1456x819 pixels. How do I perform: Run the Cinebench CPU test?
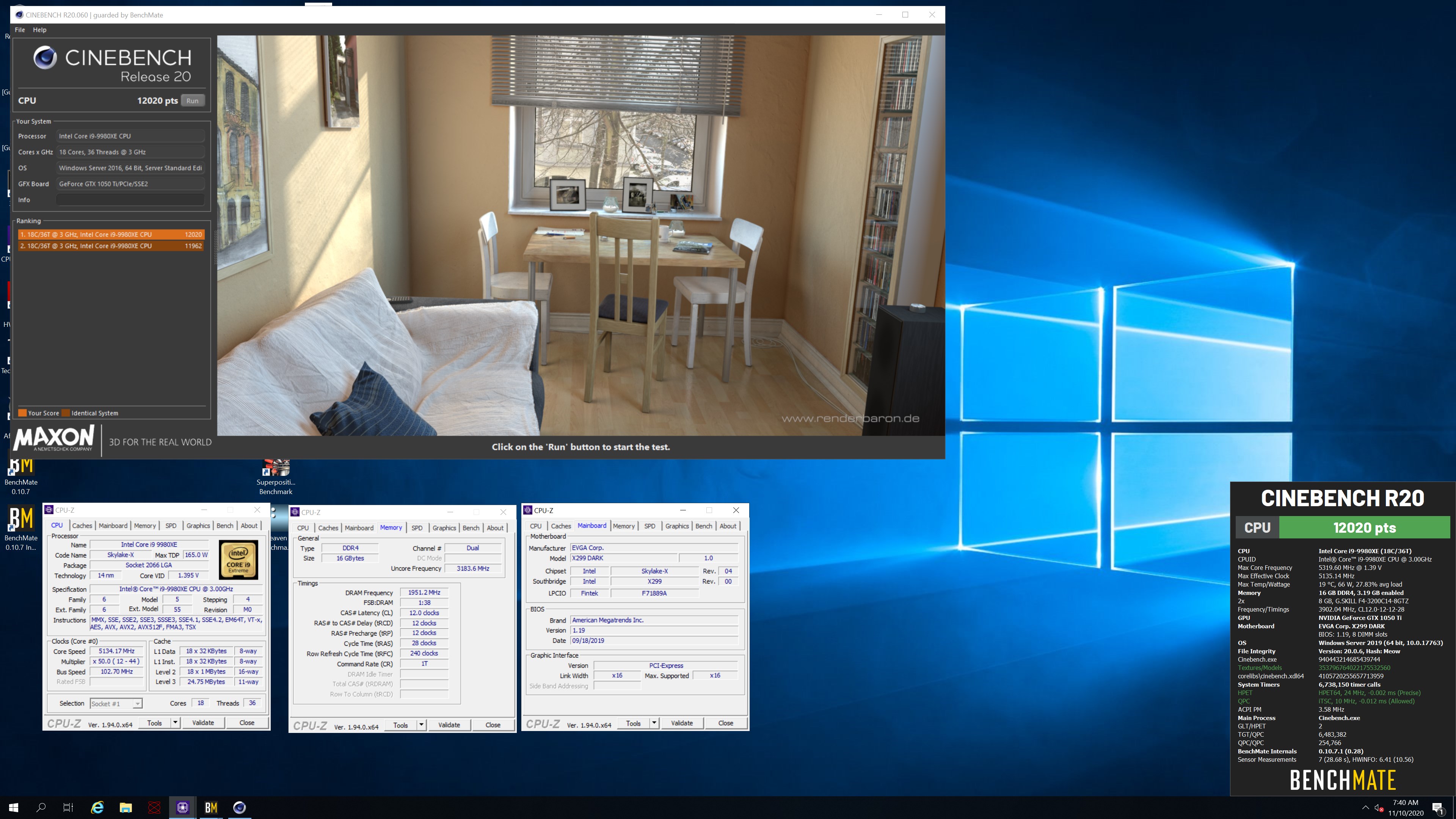click(193, 100)
